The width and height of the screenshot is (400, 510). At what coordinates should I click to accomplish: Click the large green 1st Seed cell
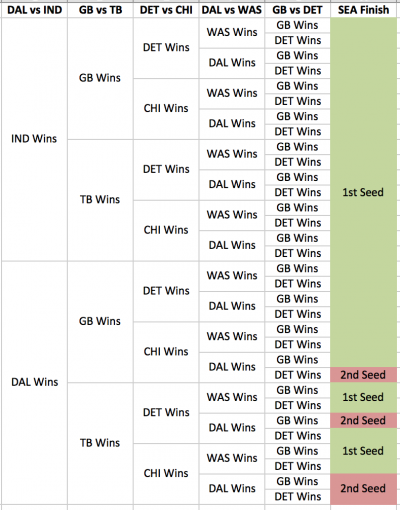coord(363,192)
